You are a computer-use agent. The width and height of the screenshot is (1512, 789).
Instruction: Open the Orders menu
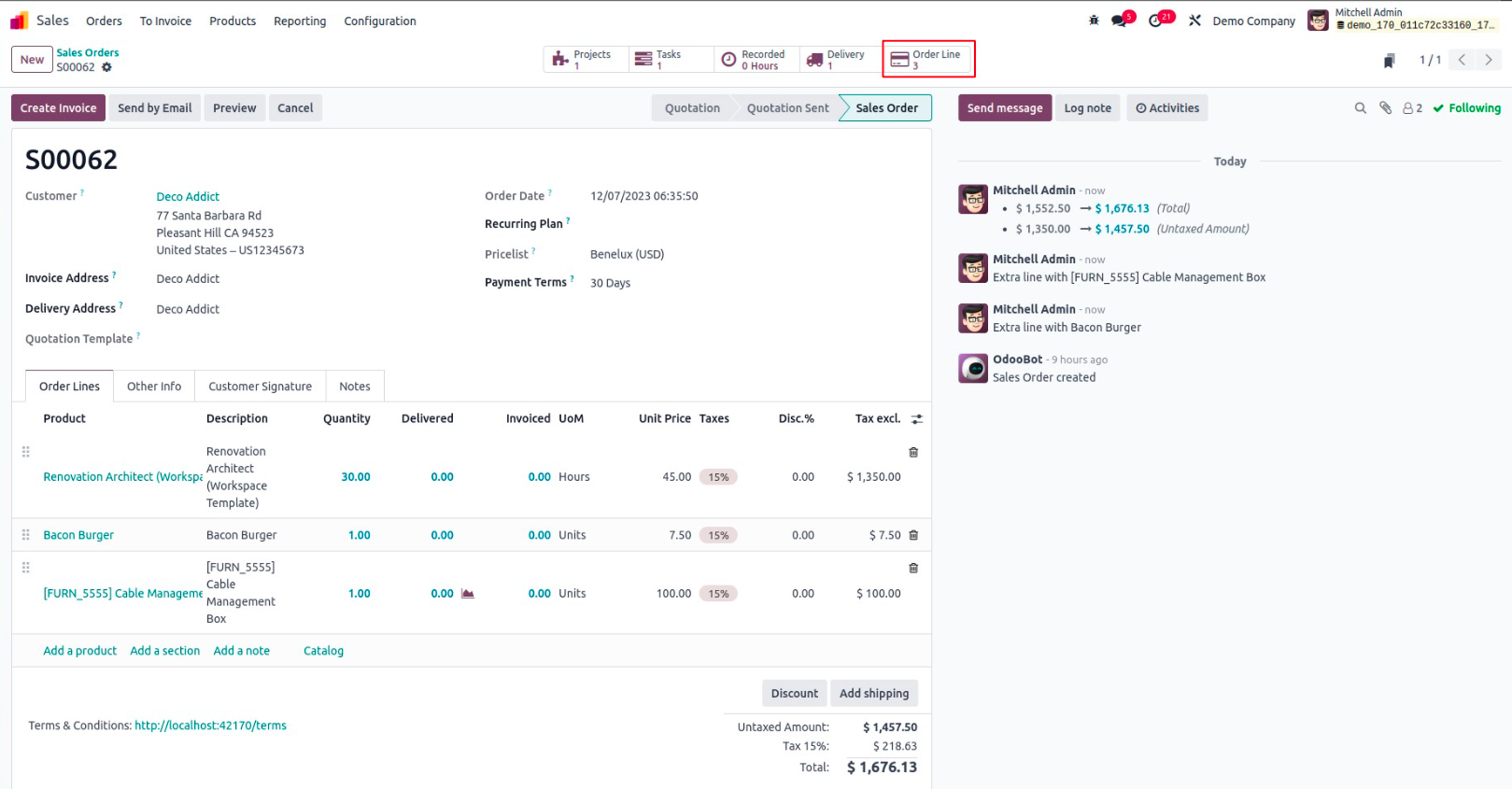104,21
